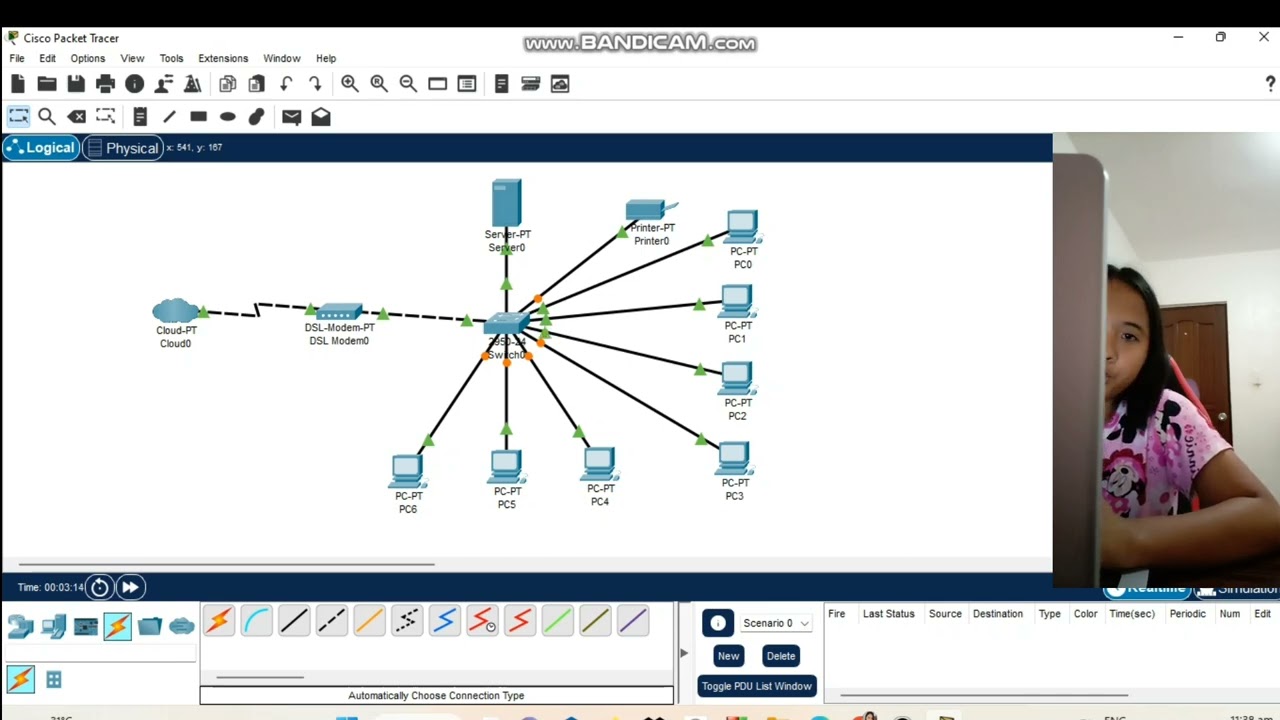This screenshot has height=720, width=1280.
Task: Open a file with the folder icon
Action: pyautogui.click(x=47, y=84)
